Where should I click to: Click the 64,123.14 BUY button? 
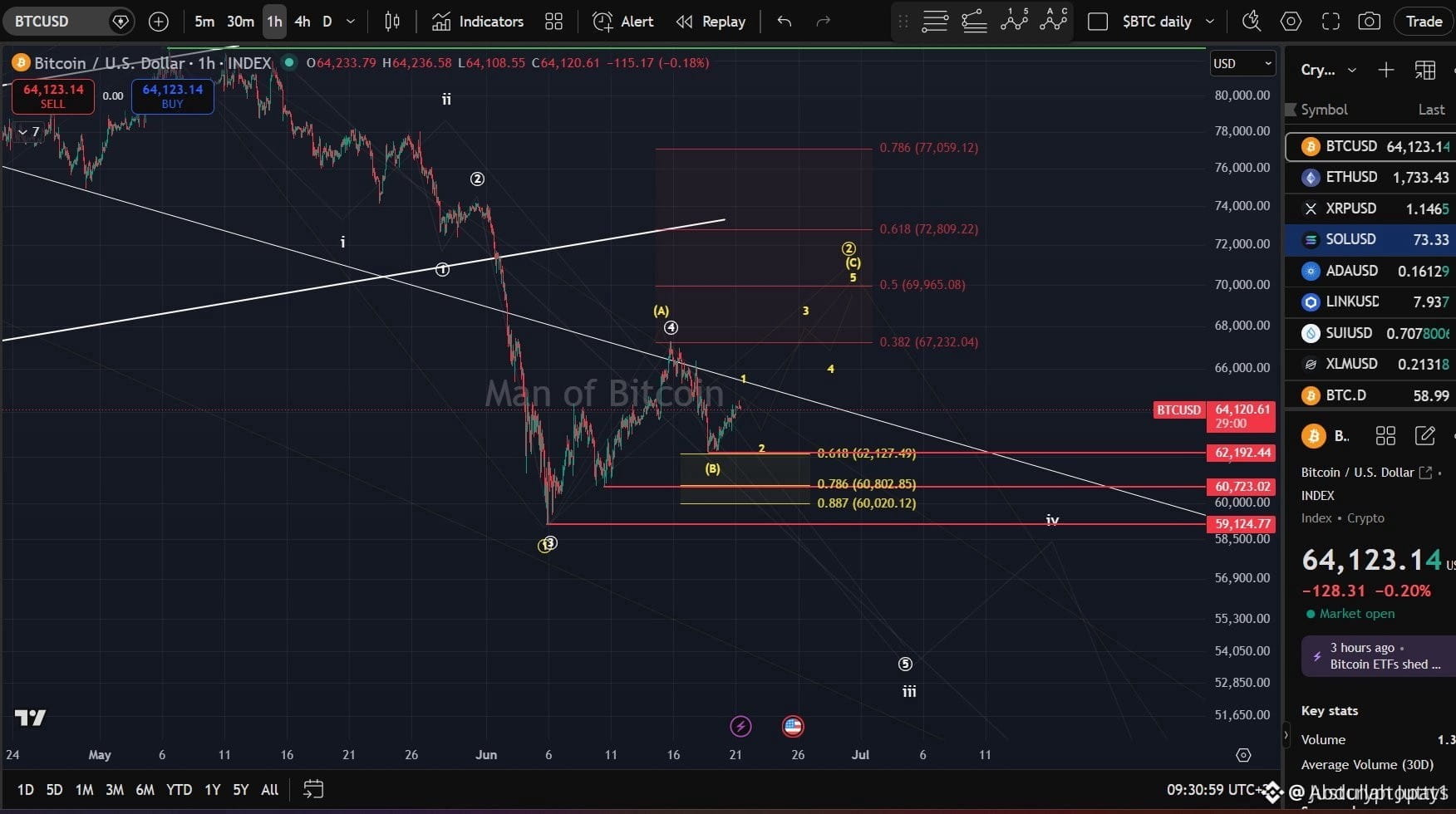(172, 96)
